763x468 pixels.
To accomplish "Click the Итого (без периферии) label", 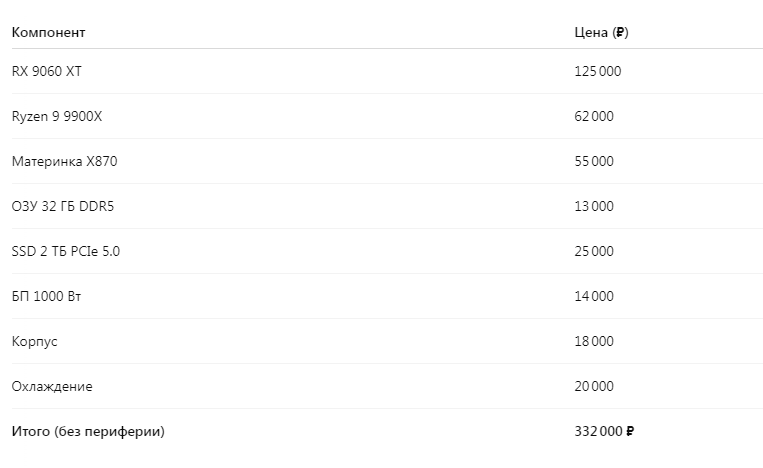I will pos(88,431).
